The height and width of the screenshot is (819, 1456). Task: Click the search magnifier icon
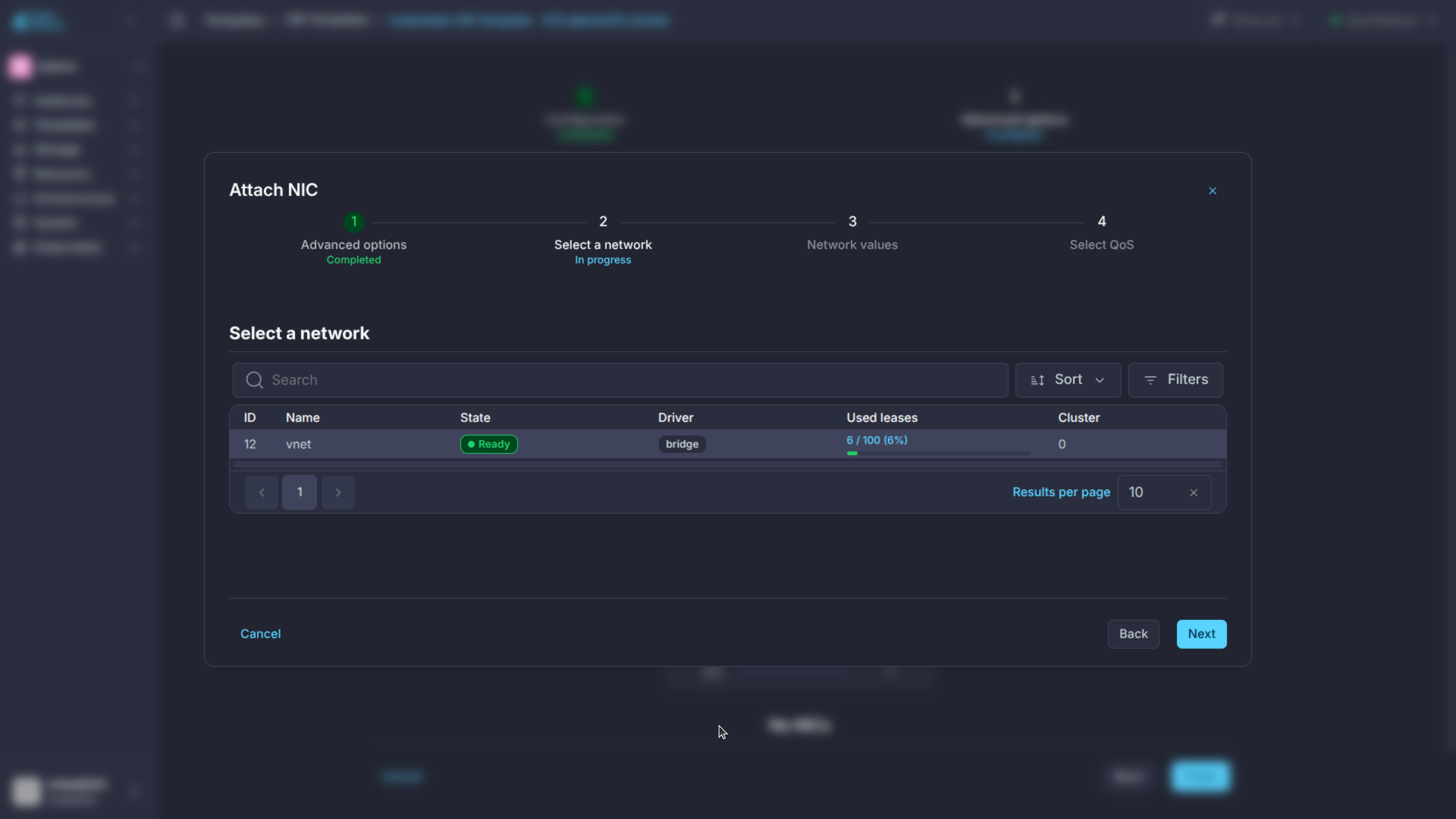coord(254,380)
